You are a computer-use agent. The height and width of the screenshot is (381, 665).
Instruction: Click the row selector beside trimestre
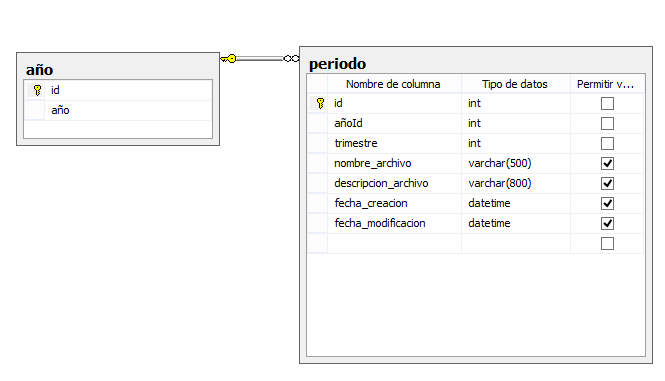point(318,143)
